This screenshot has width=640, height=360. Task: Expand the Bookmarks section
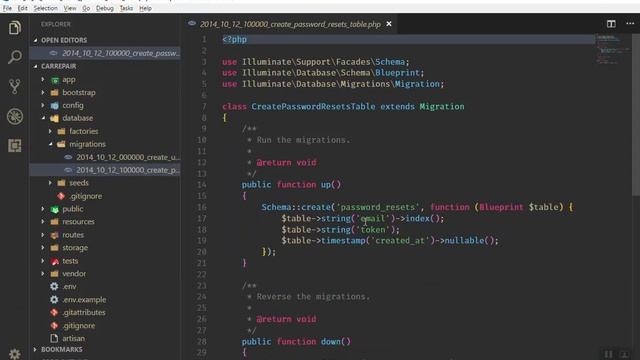pos(36,349)
